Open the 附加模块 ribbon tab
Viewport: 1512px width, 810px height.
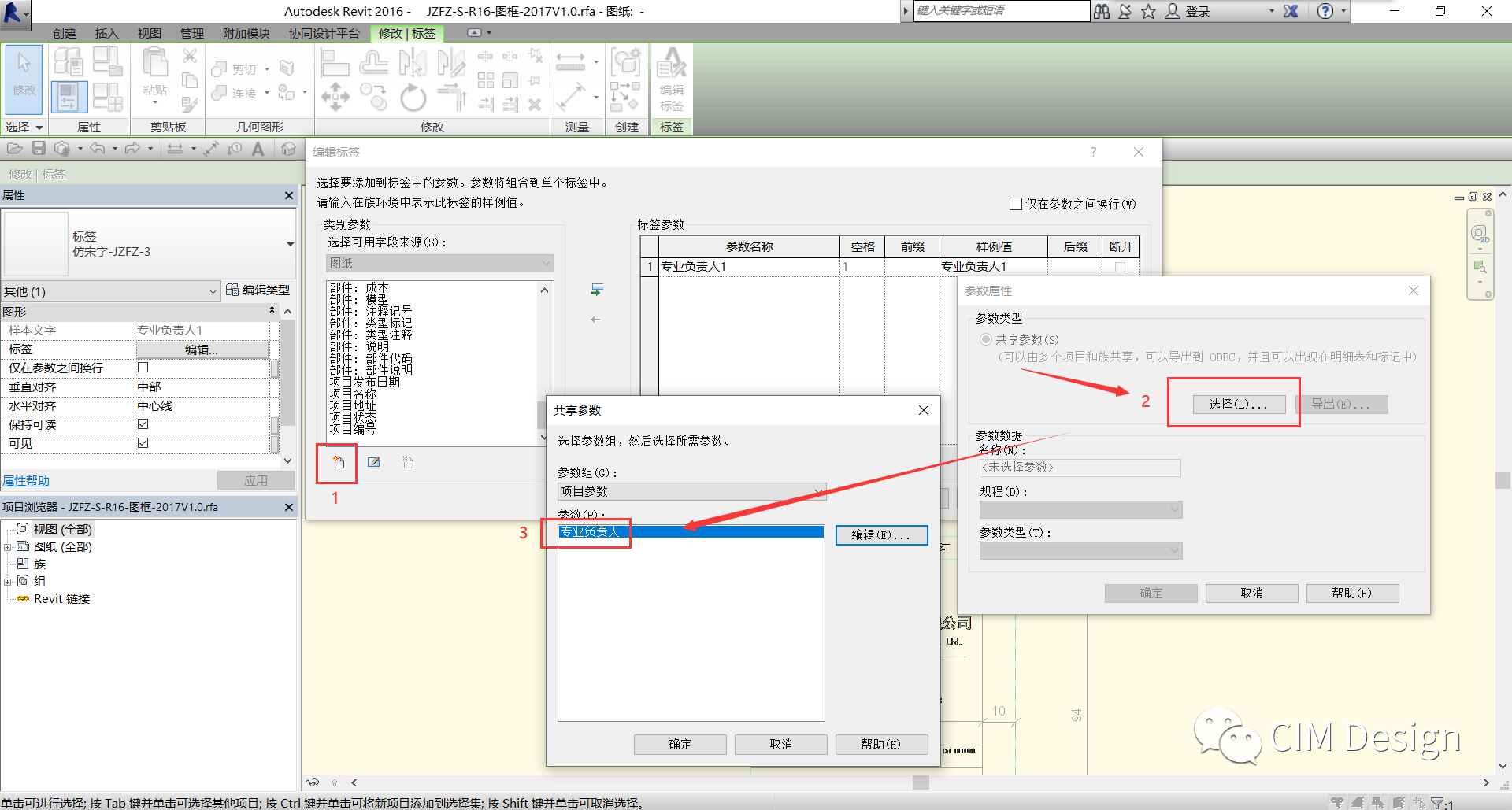pyautogui.click(x=246, y=33)
